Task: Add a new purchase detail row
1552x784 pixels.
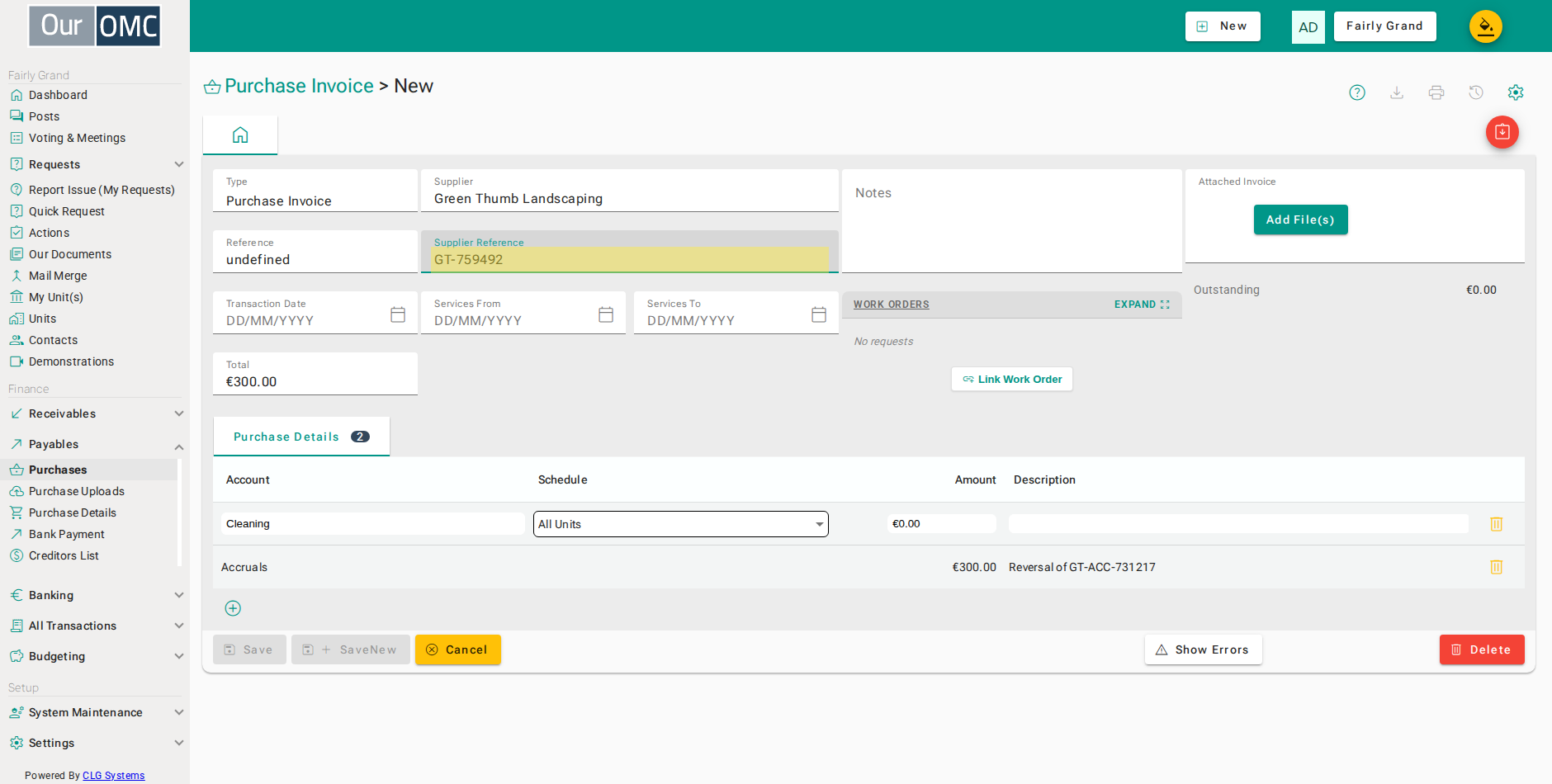Action: (x=233, y=608)
